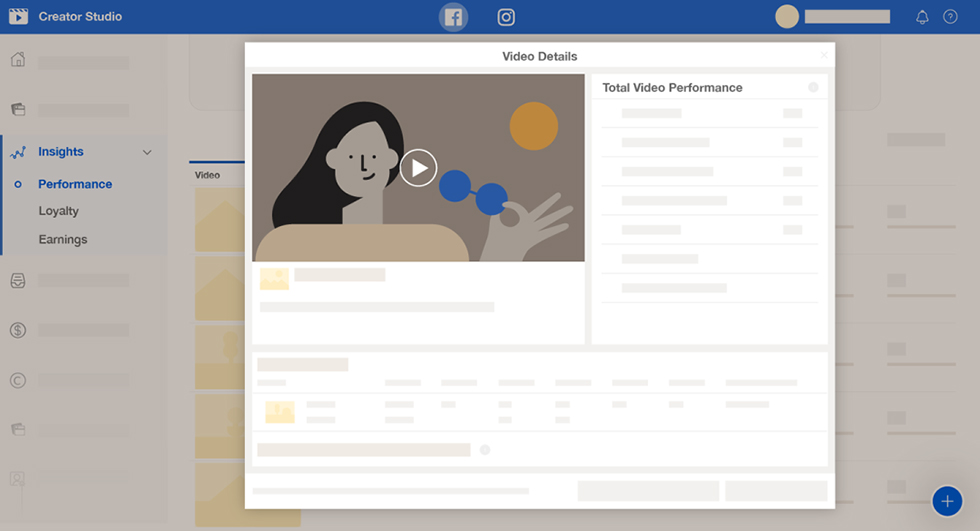
Task: Select Performance under Insights
Action: pos(75,184)
